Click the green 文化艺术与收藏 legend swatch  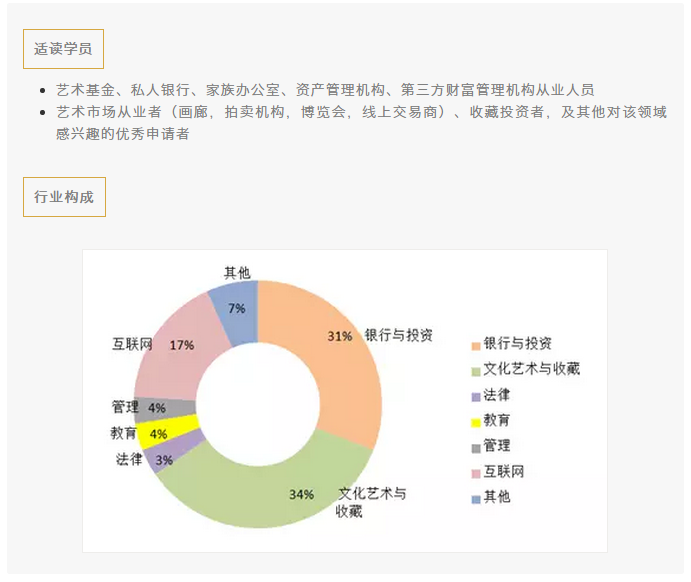point(476,371)
